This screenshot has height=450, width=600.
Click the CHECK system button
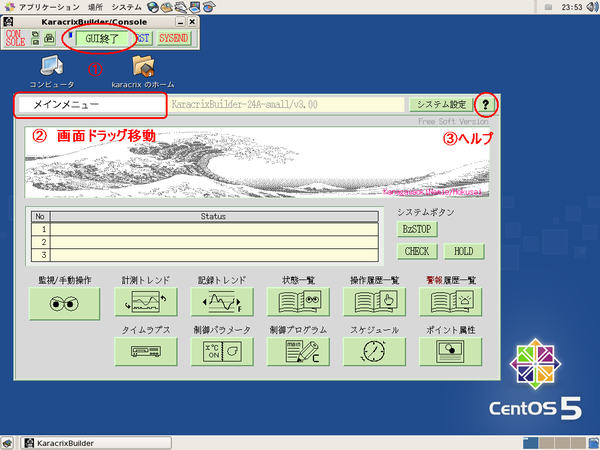pyautogui.click(x=417, y=251)
